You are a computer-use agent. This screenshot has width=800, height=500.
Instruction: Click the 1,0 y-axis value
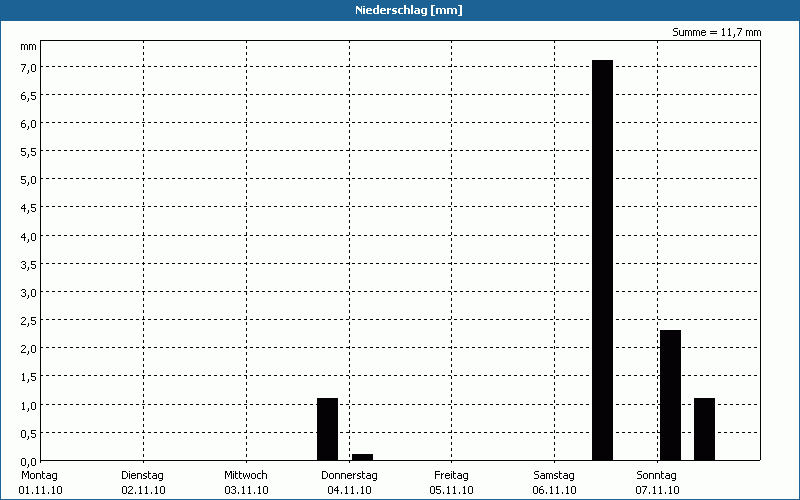pyautogui.click(x=28, y=406)
